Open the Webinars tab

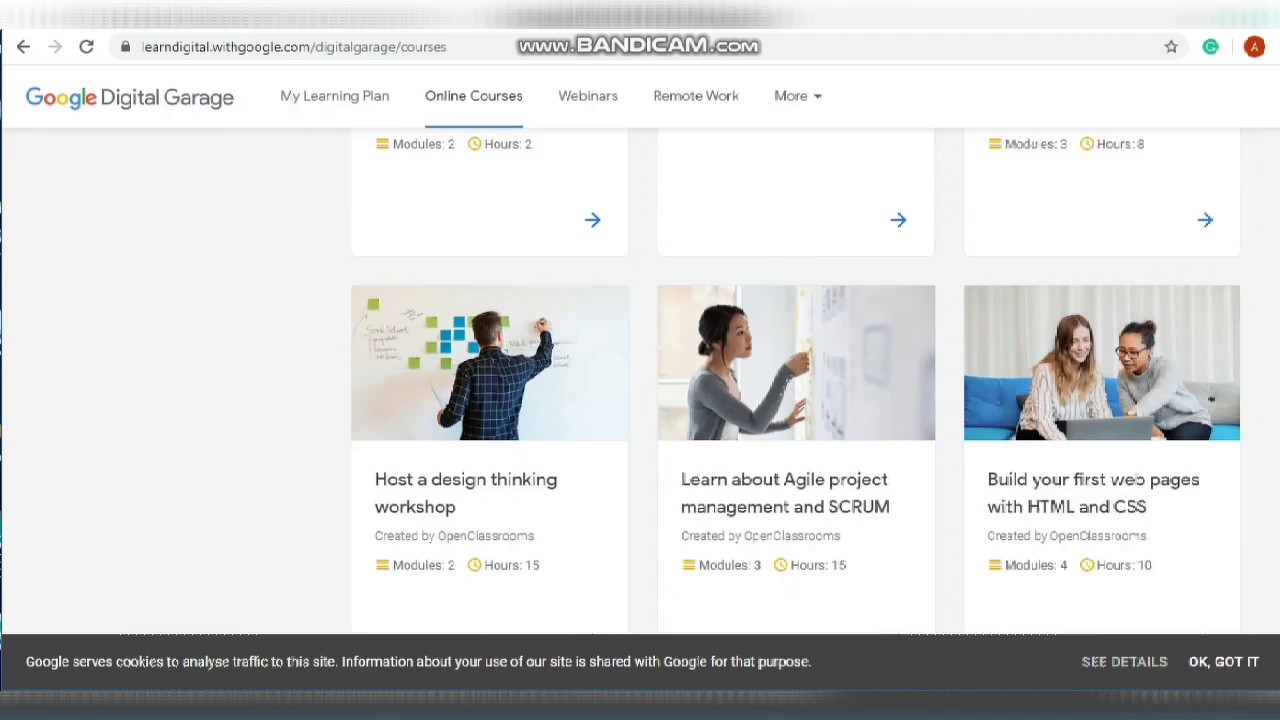pos(588,96)
